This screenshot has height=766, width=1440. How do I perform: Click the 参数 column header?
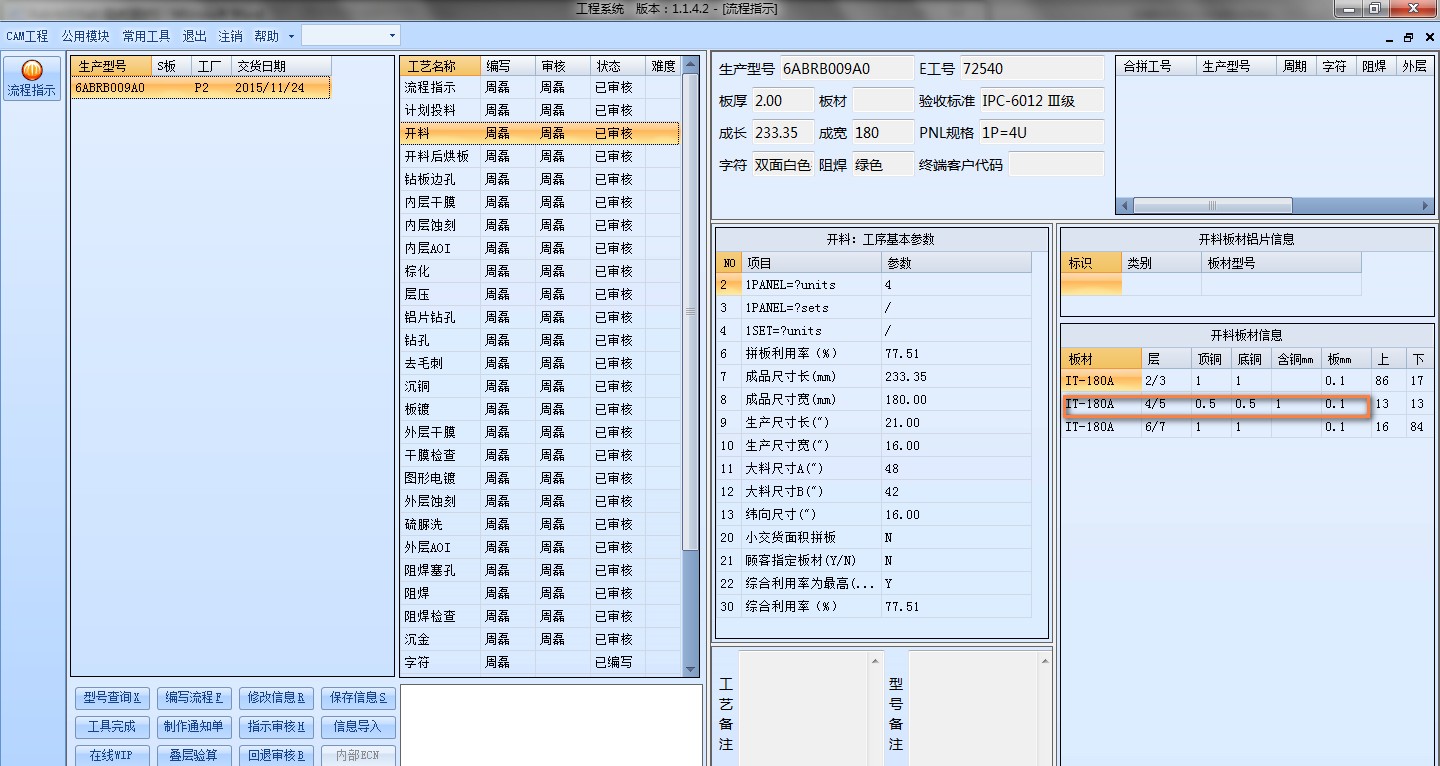coord(956,263)
